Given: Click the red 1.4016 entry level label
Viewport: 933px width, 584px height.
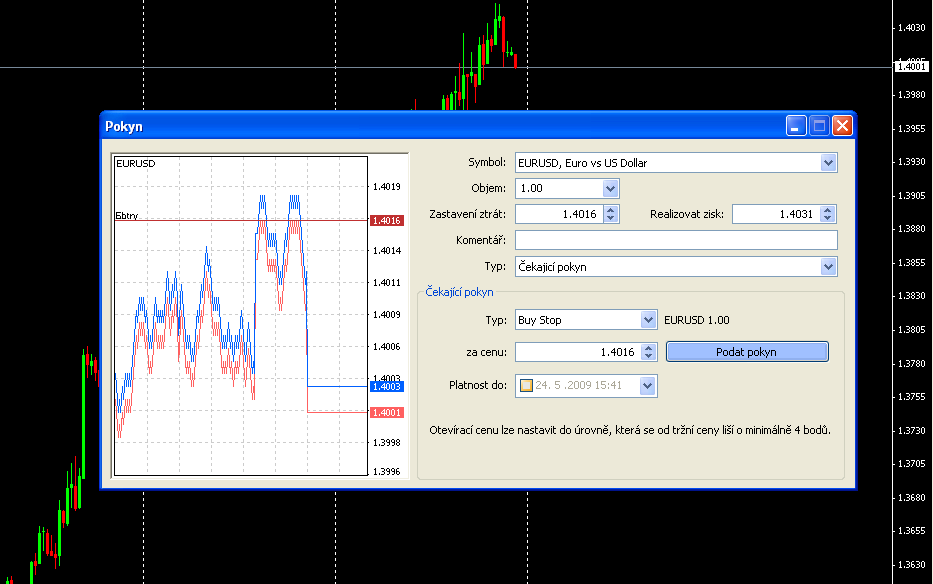Looking at the screenshot, I should [385, 221].
